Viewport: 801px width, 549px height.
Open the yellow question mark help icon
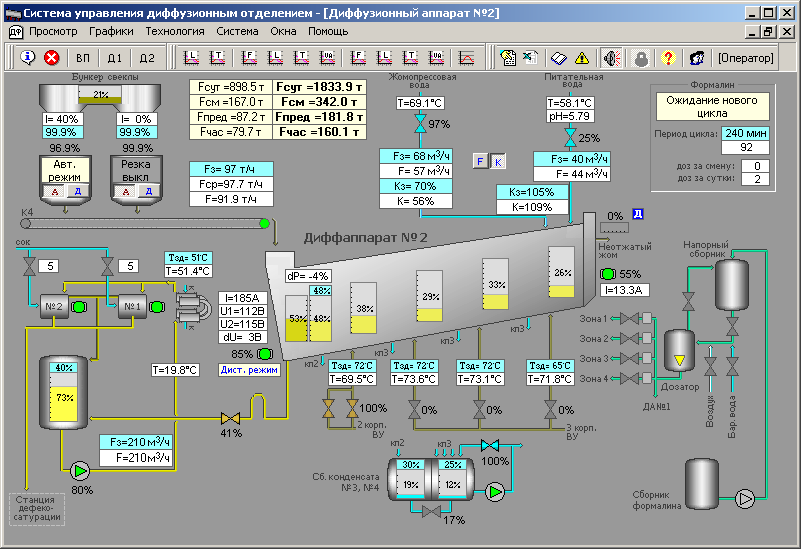click(668, 58)
